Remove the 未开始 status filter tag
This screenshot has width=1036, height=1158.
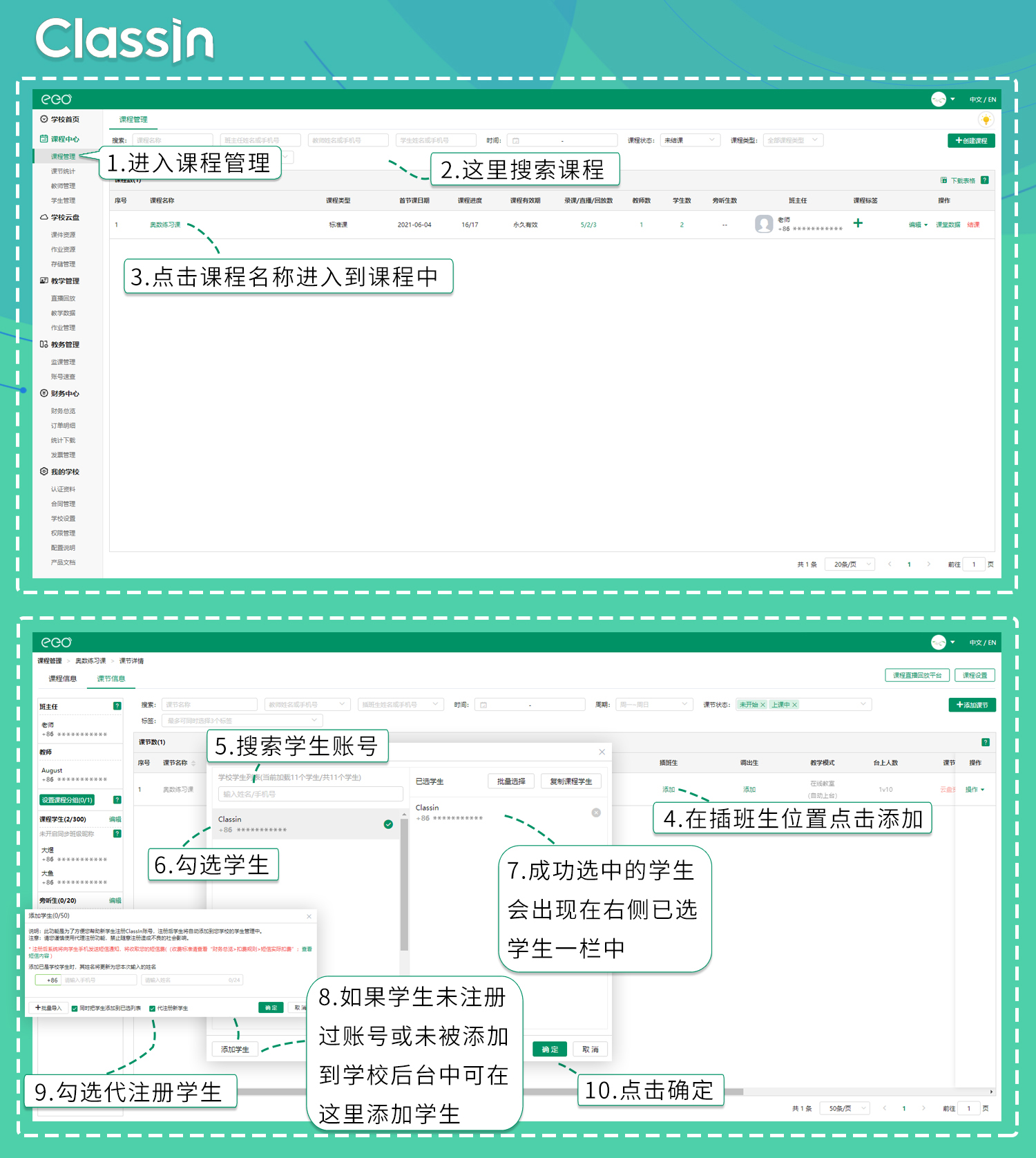click(762, 705)
